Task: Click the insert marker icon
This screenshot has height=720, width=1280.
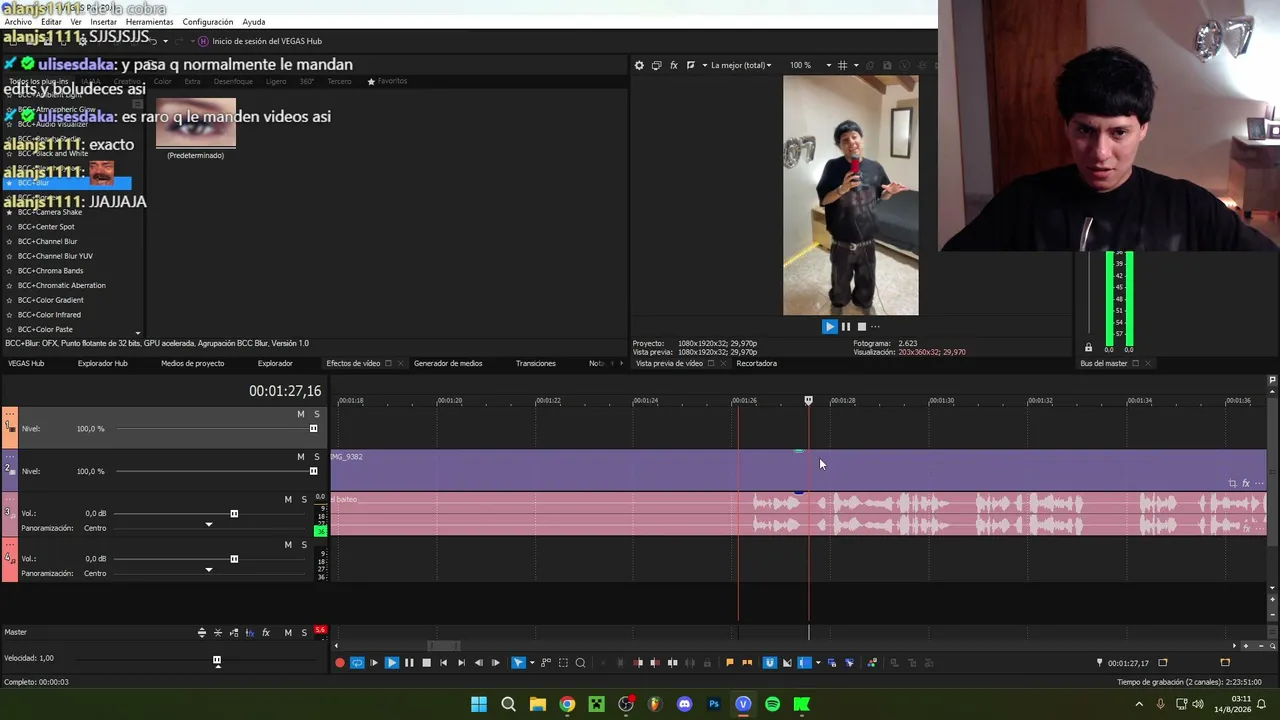Action: [x=729, y=662]
